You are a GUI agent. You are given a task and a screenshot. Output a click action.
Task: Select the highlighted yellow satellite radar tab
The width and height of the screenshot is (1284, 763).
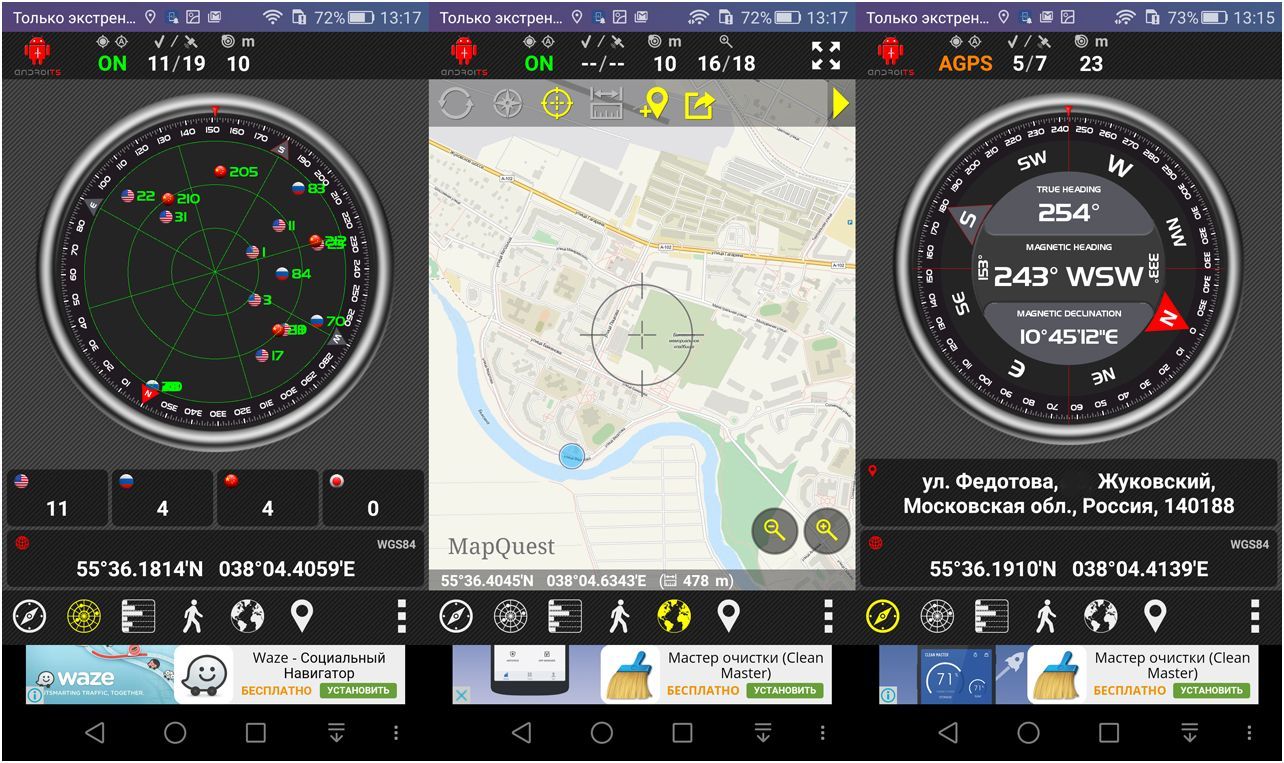click(83, 617)
